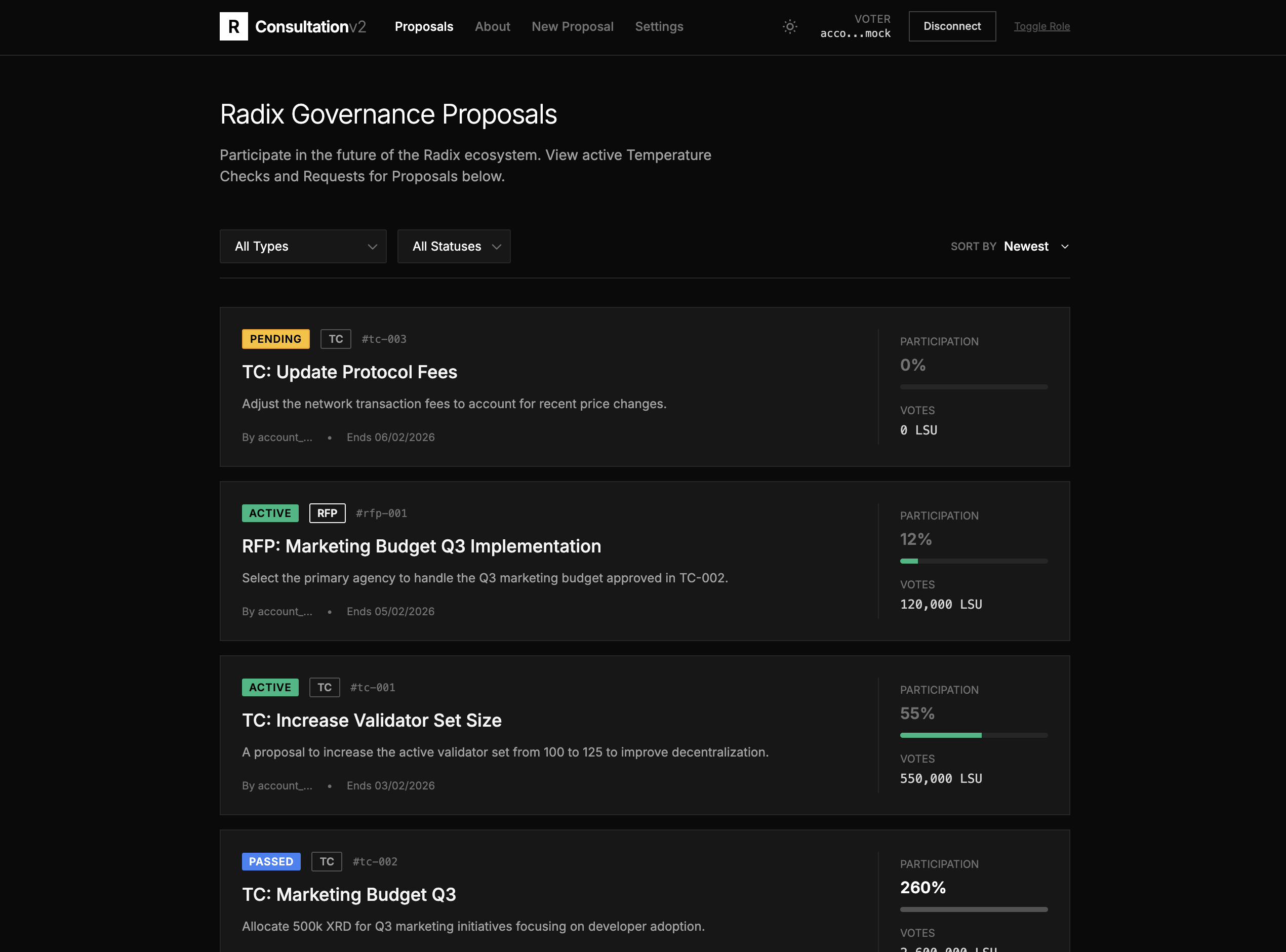Click the acco...mock voter account label

pyautogui.click(x=855, y=33)
